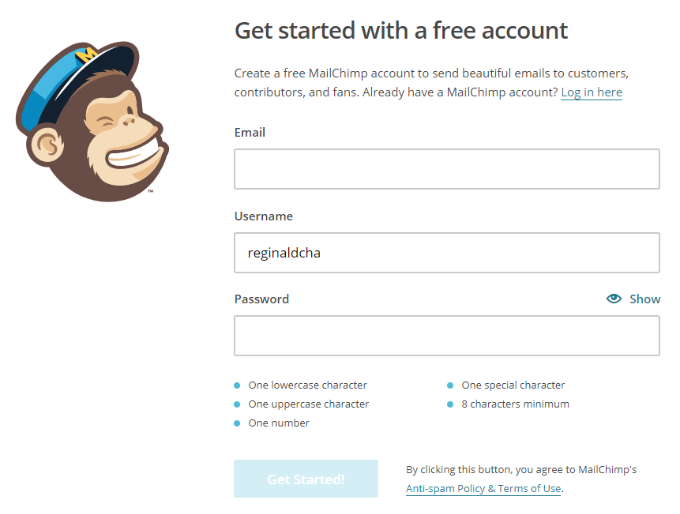Click the "8 characters minimum" requirement text
Viewport: 680px width, 514px height.
point(515,404)
